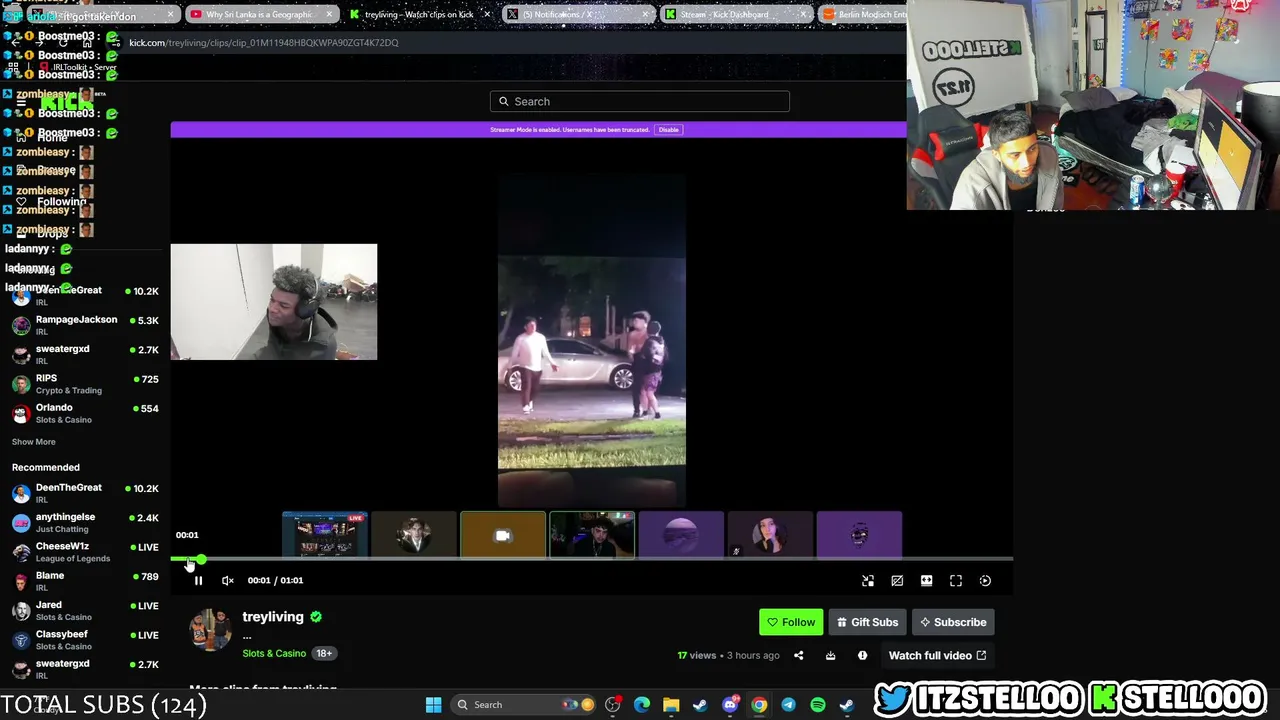Close the YouTube Sri Lanka tab
1280x720 pixels.
tap(329, 15)
